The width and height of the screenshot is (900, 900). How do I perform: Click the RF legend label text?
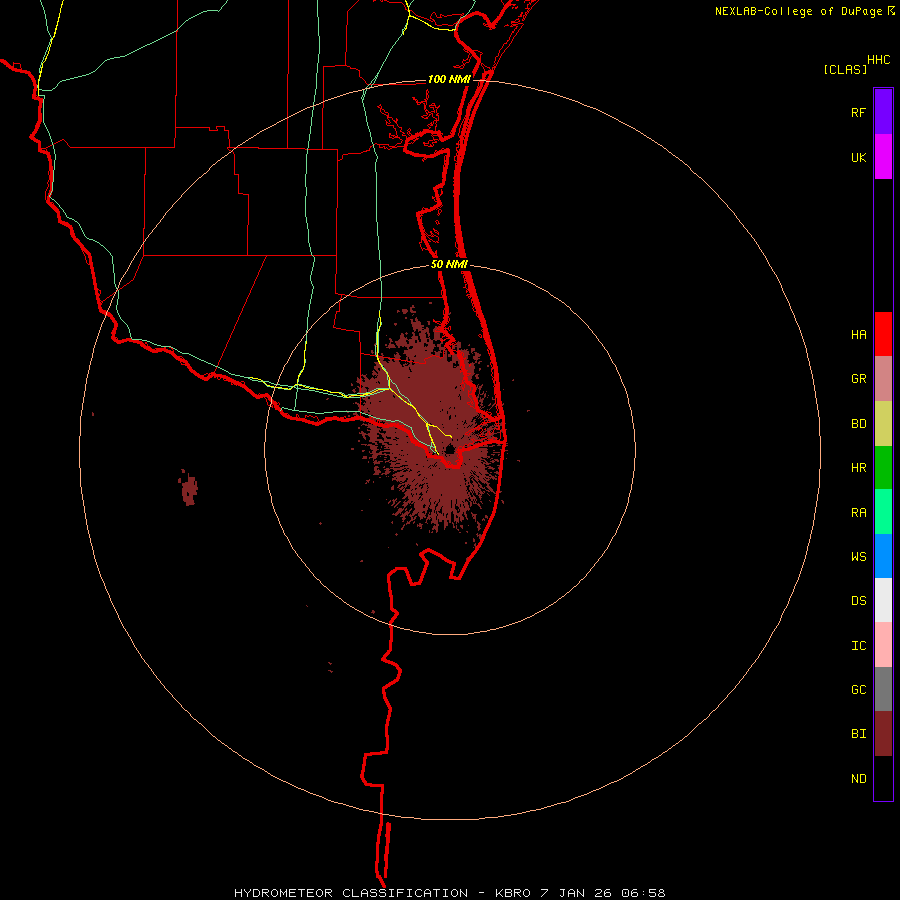coord(858,112)
